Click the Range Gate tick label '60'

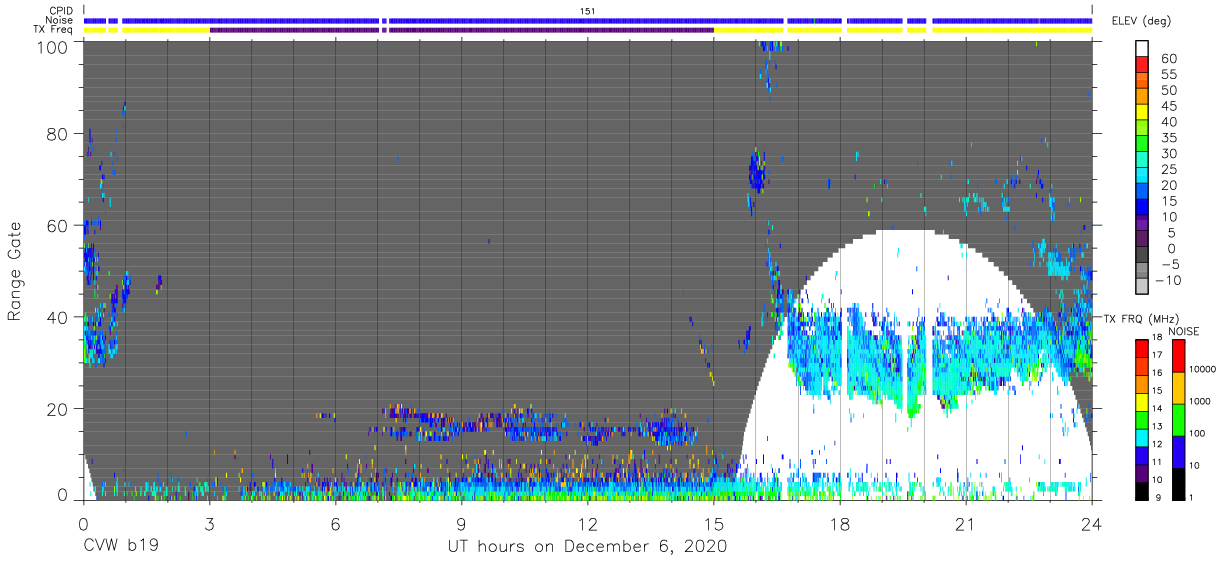tap(58, 226)
